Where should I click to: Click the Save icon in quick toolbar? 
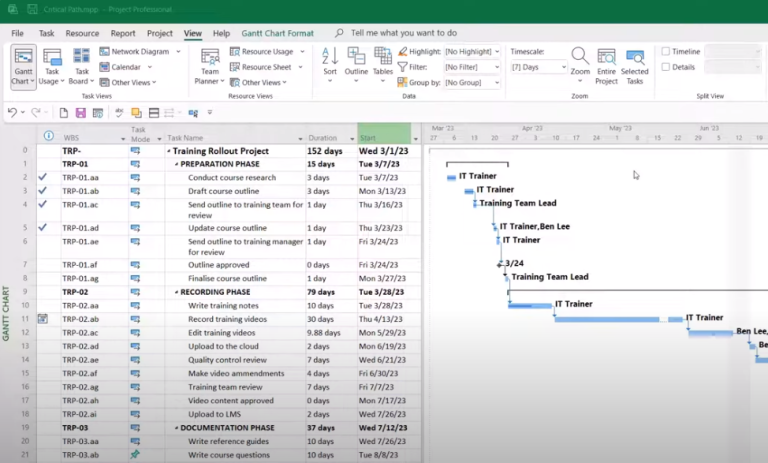pyautogui.click(x=81, y=113)
